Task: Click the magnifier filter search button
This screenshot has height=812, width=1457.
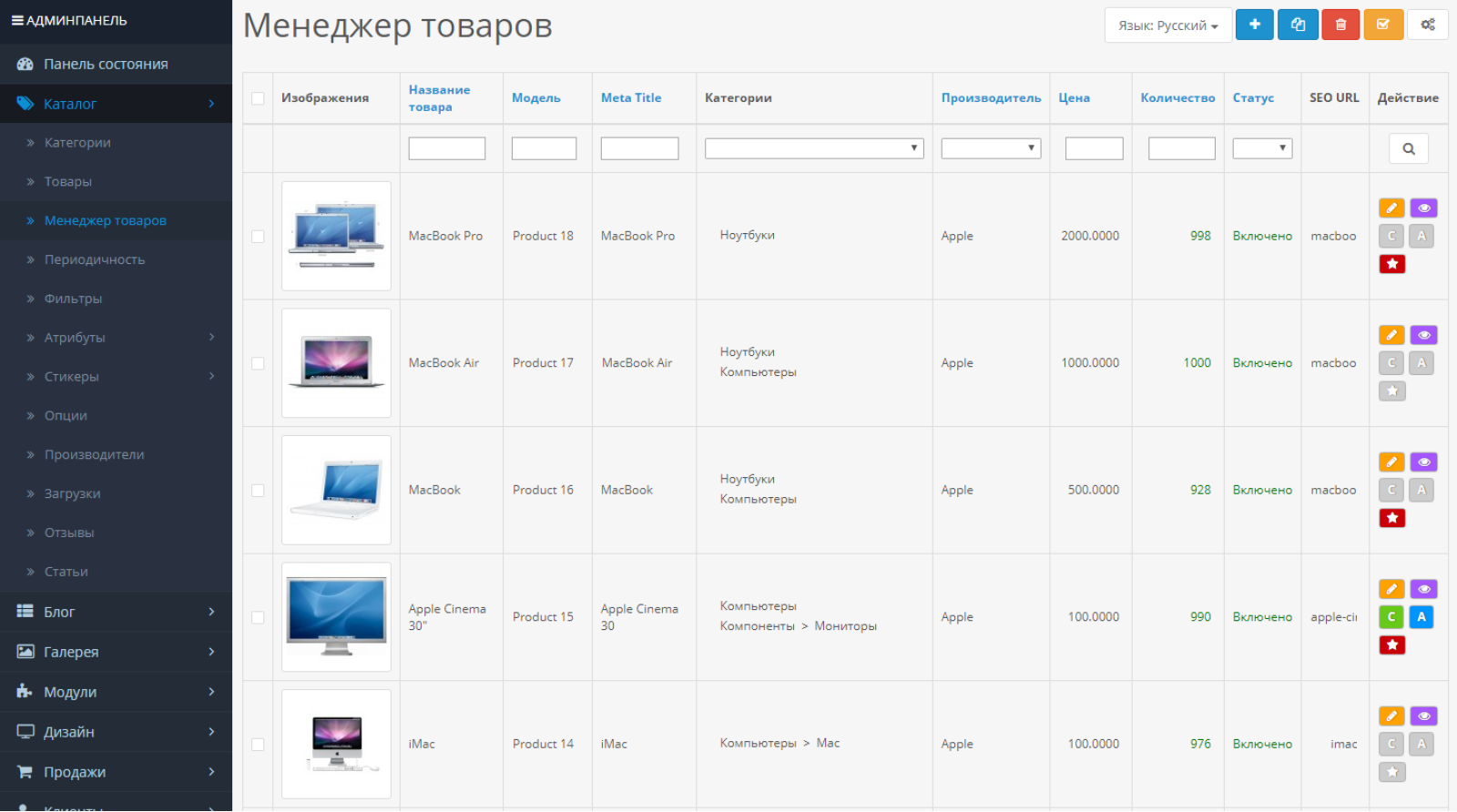Action: (x=1409, y=148)
